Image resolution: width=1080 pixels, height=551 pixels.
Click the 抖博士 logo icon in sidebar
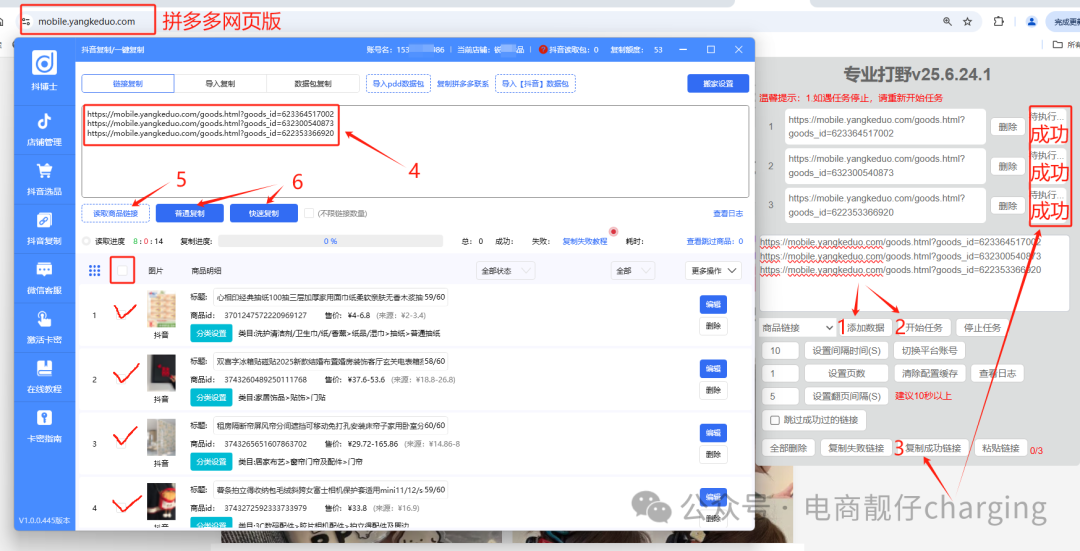[x=45, y=63]
